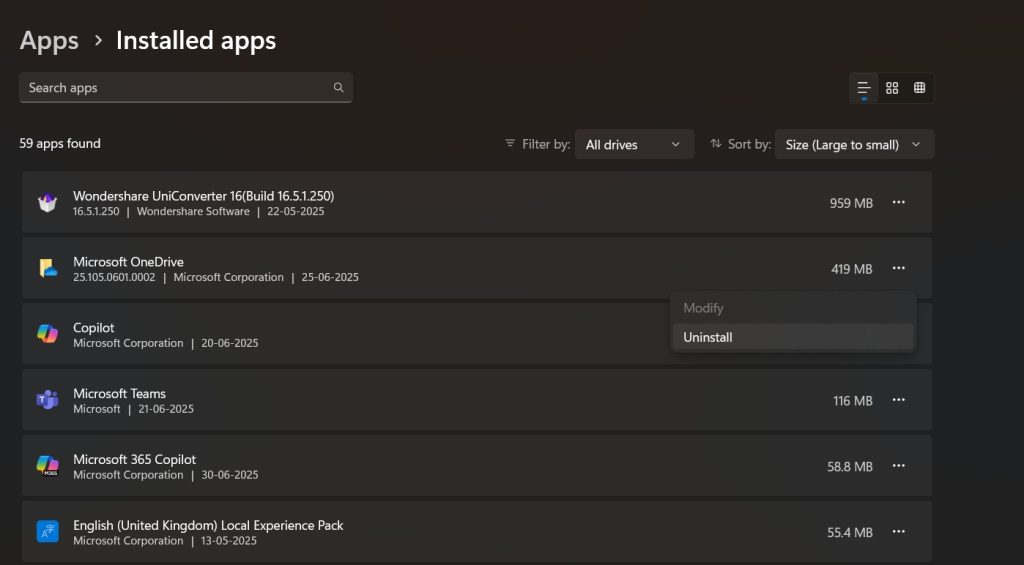The image size is (1024, 565).
Task: Open the All drives filter dropdown
Action: click(633, 144)
